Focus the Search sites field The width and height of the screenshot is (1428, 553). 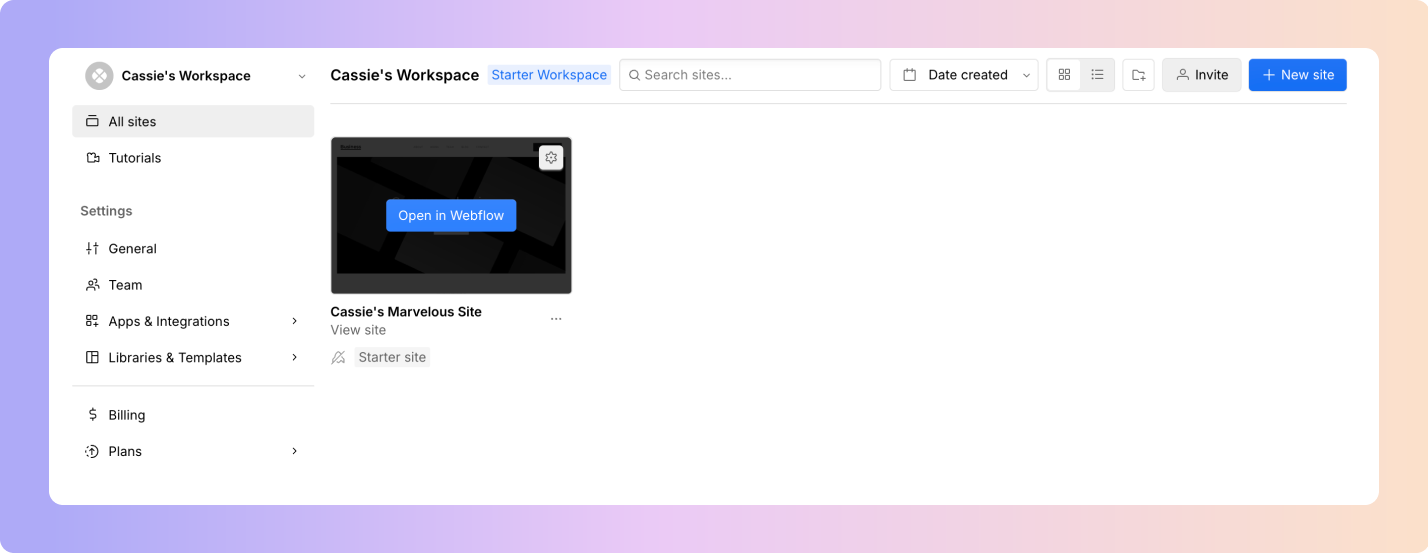tap(750, 75)
